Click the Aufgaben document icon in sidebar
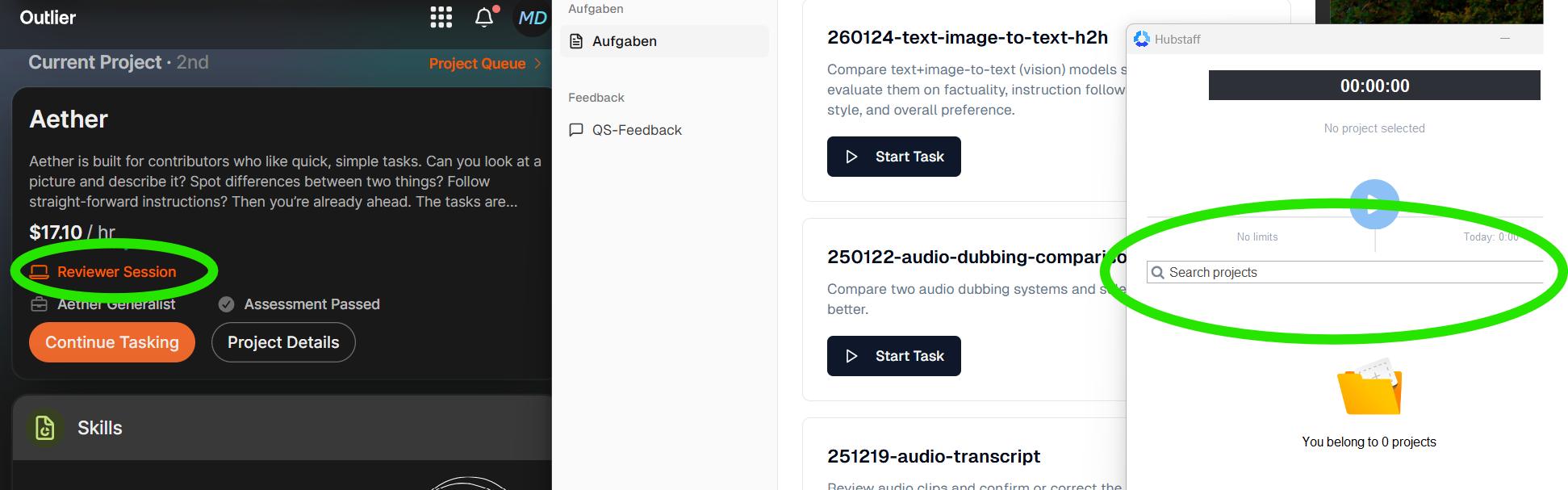This screenshot has height=490, width=1568. pos(576,41)
